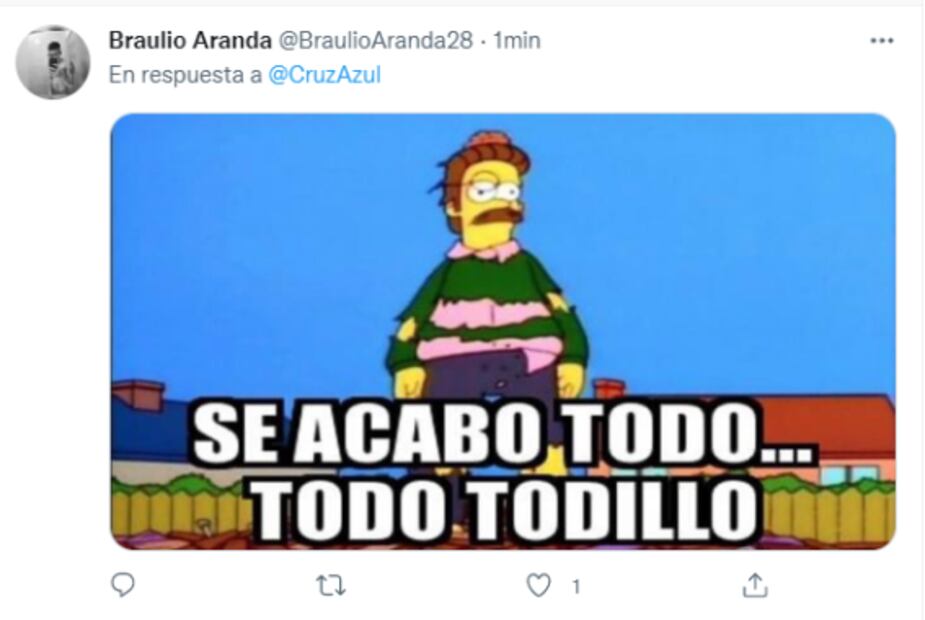The image size is (925, 620).
Task: Open the @BraulioAranda28 handle link
Action: [x=375, y=41]
